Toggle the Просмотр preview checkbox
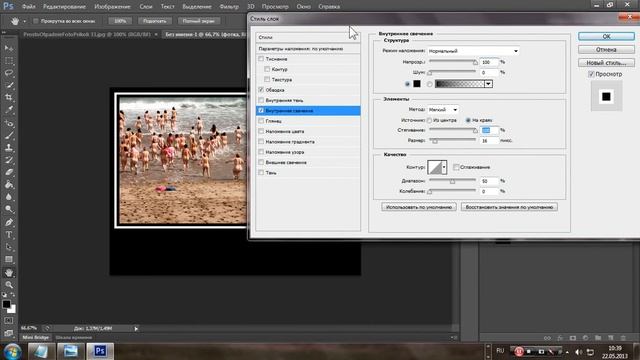Viewport: 640px width, 360px height. click(x=591, y=74)
